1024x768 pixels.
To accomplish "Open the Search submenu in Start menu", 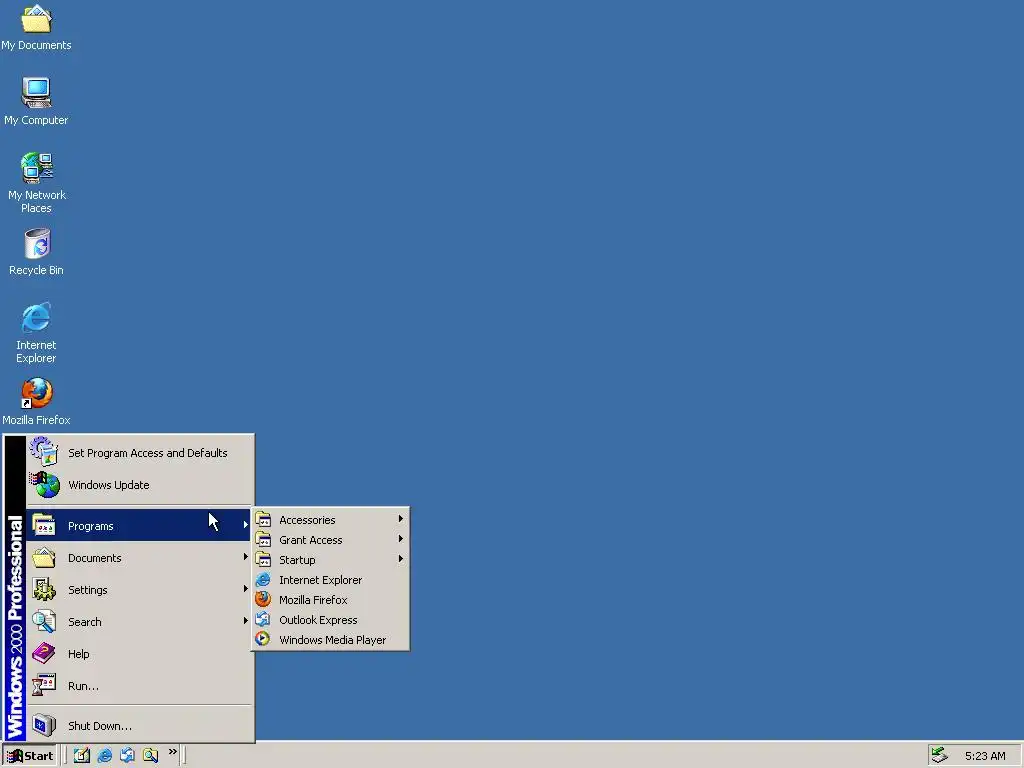I will point(140,622).
